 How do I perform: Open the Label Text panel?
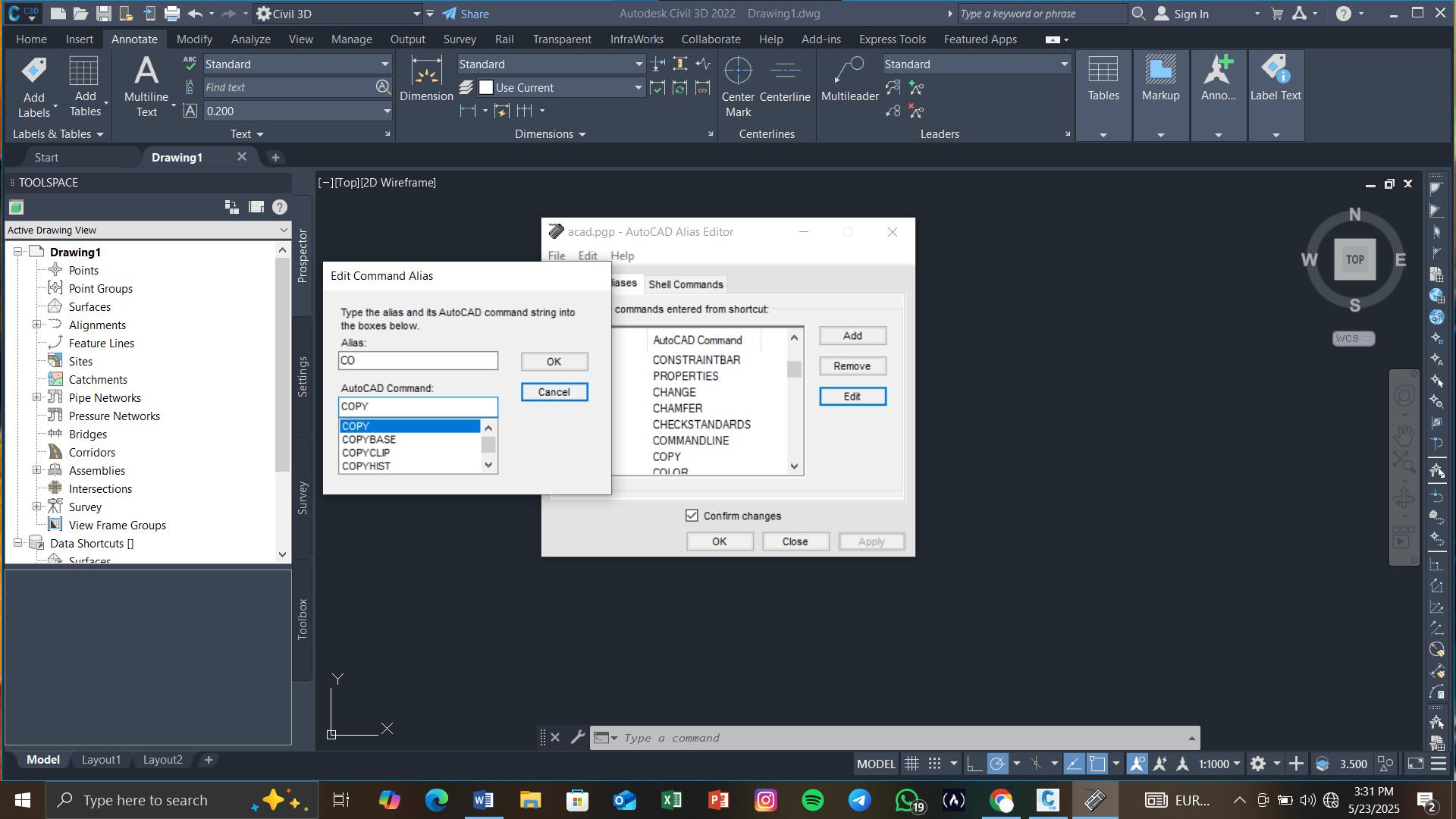click(1276, 96)
